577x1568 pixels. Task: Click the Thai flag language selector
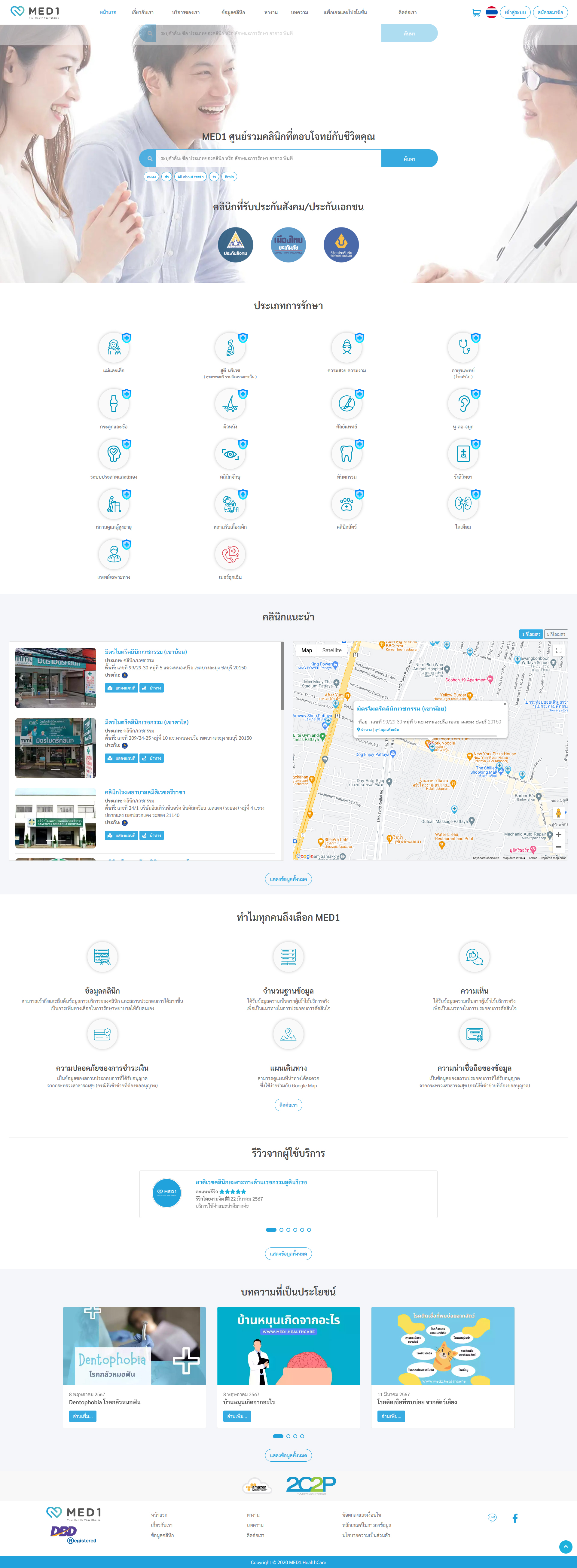point(492,12)
